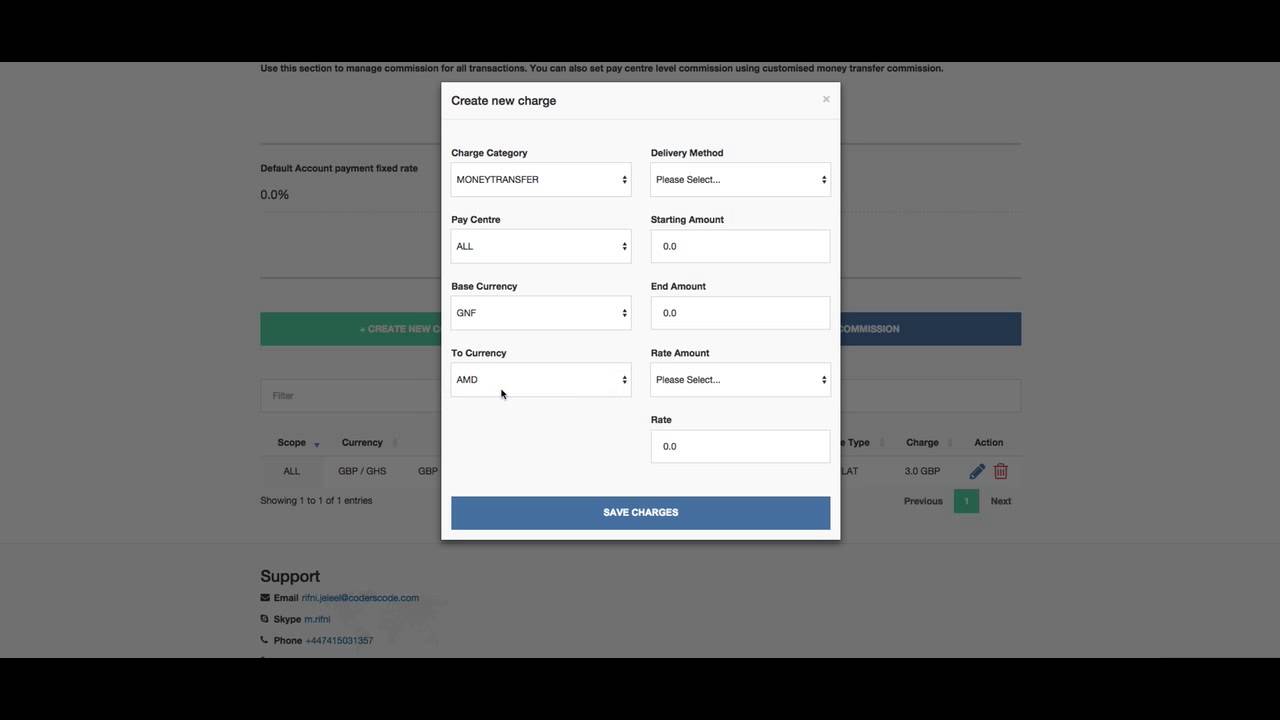
Task: Open the support email address link
Action: pyautogui.click(x=360, y=598)
